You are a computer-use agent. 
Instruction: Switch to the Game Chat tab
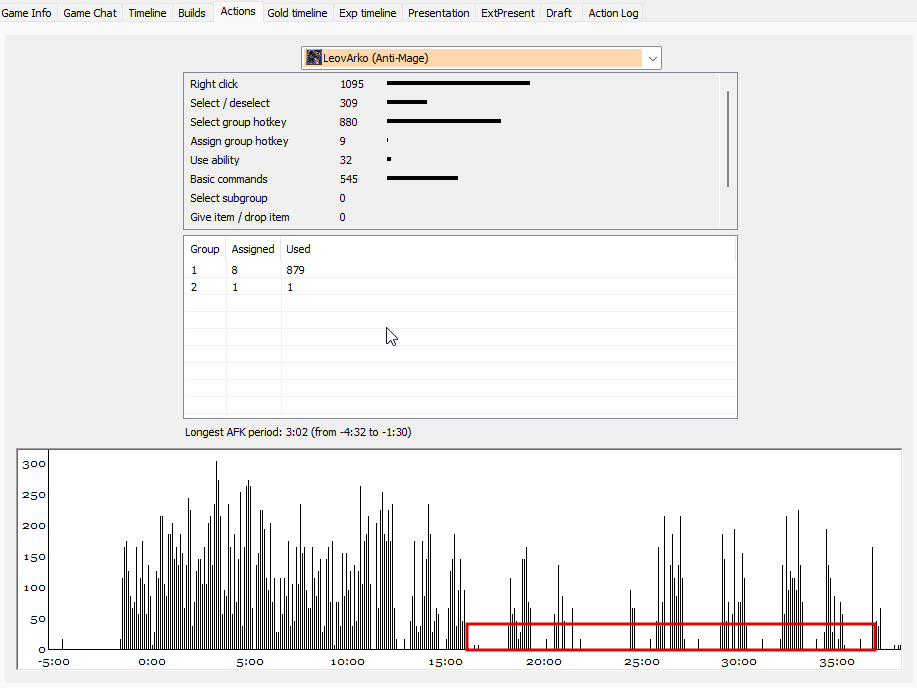click(x=90, y=13)
